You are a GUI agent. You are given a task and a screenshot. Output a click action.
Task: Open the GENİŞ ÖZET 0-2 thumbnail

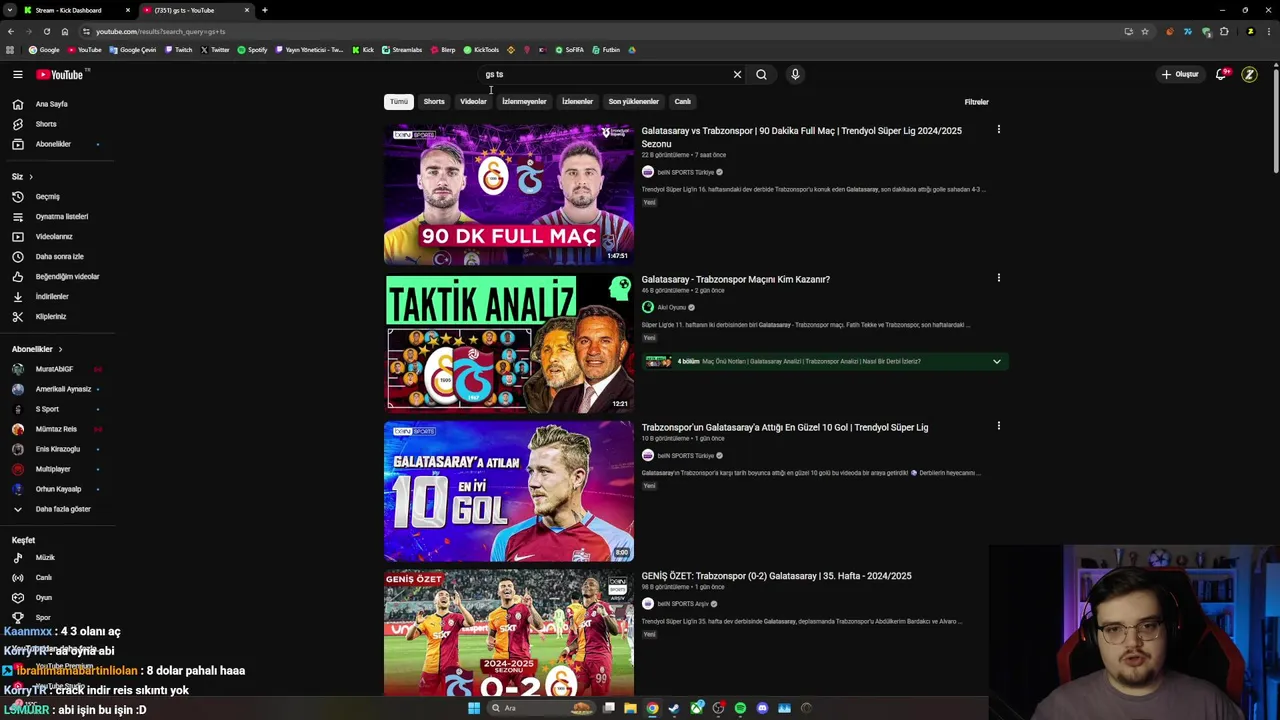tap(509, 632)
